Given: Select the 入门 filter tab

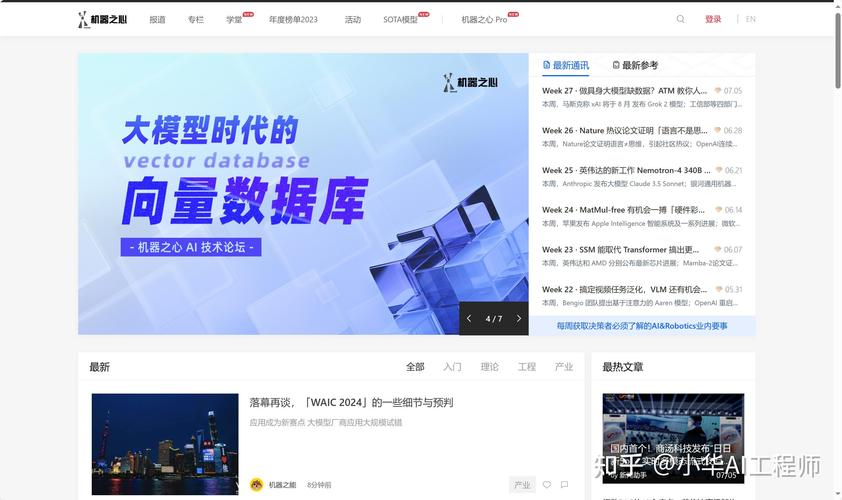Looking at the screenshot, I should point(452,367).
